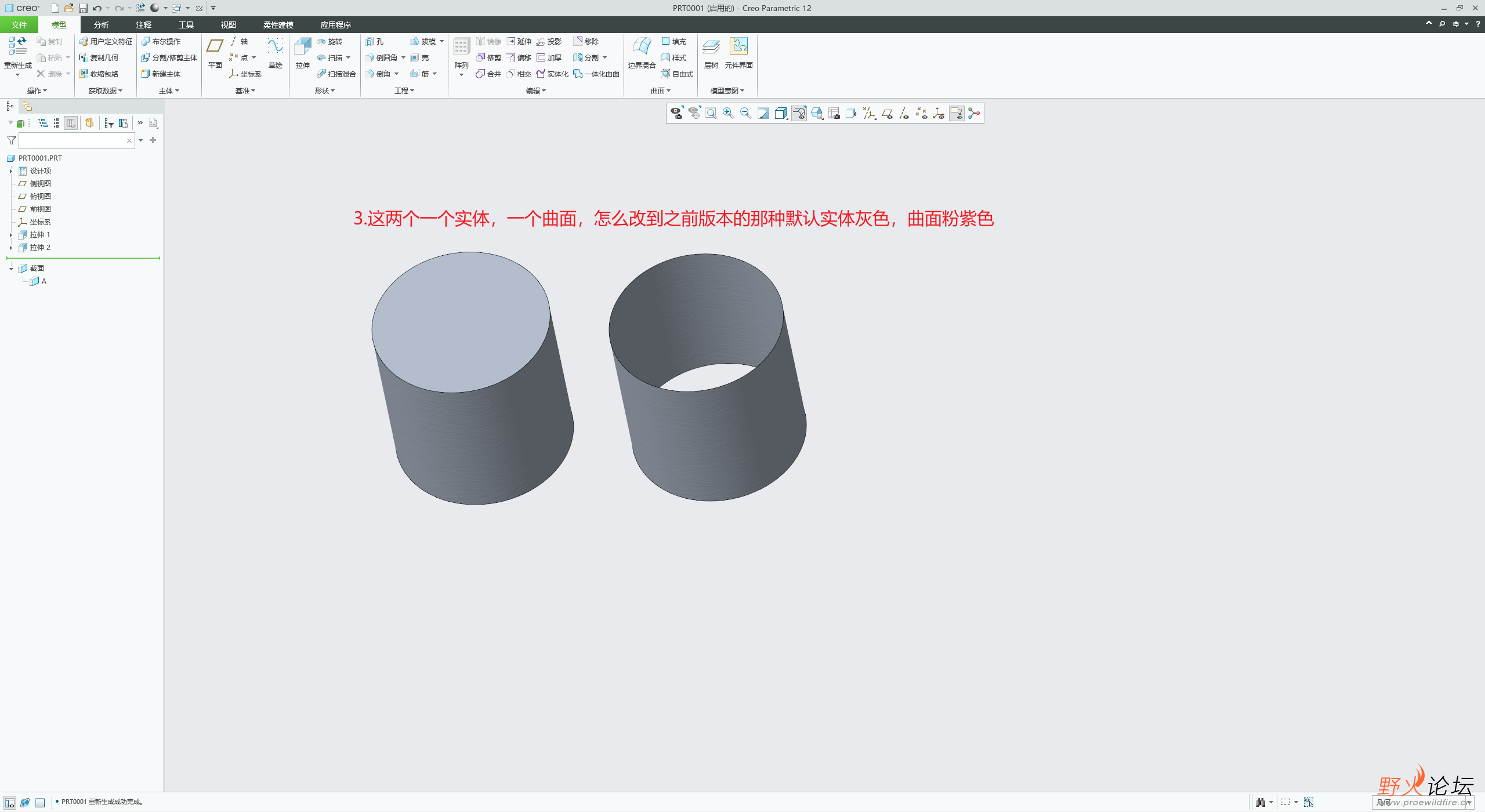Viewport: 1485px width, 812px height.
Task: Toggle datum axis display in graphics toolbar
Action: 904,113
